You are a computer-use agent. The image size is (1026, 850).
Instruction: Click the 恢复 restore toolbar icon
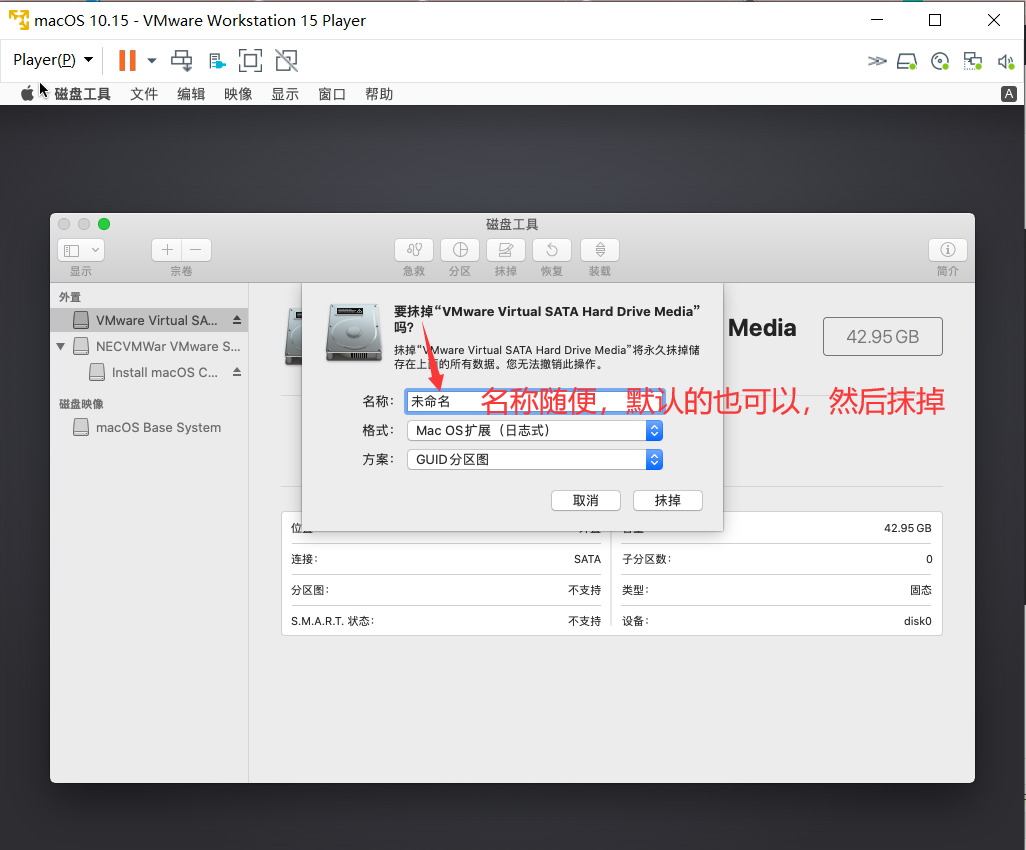point(552,250)
